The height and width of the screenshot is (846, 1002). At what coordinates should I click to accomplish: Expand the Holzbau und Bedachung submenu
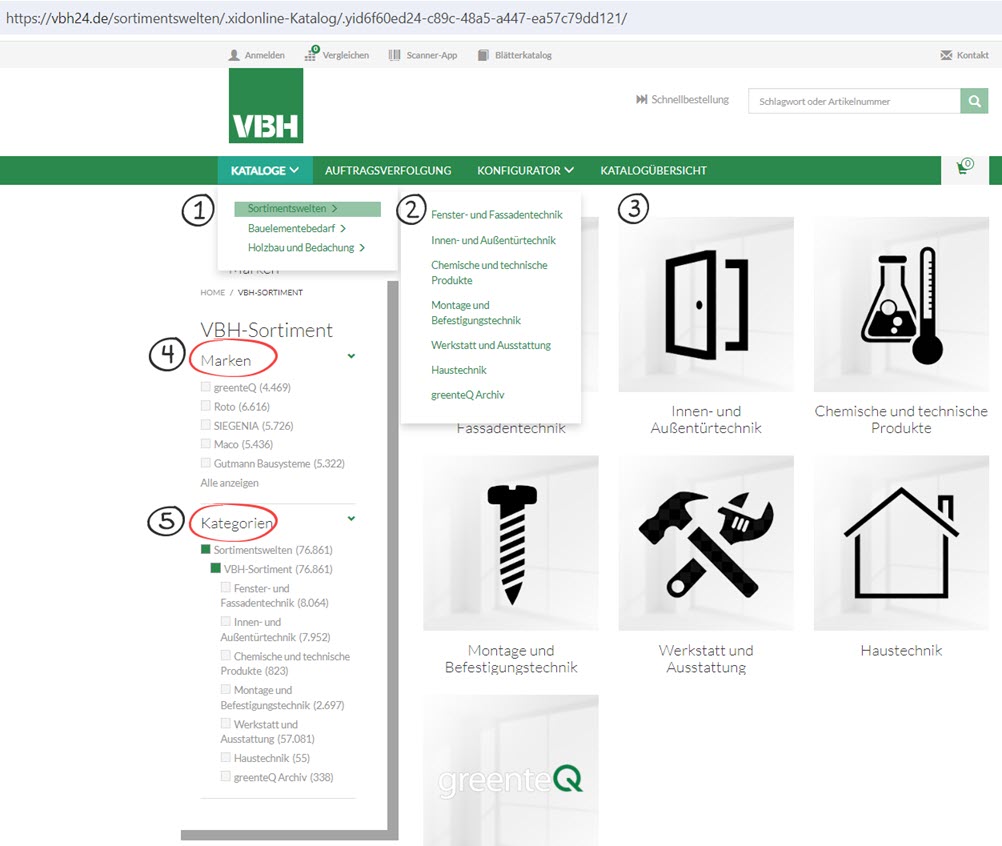click(x=307, y=247)
